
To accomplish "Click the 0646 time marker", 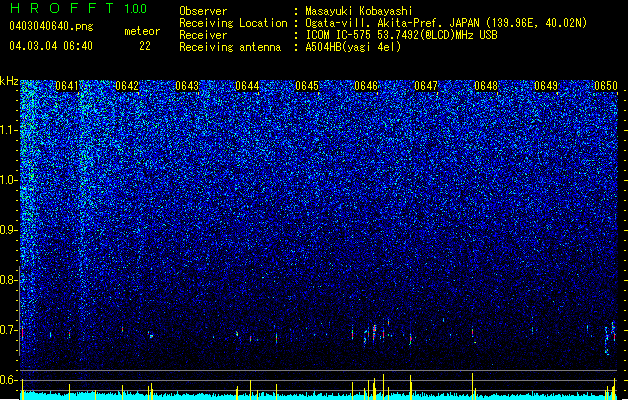I will click(x=366, y=86).
